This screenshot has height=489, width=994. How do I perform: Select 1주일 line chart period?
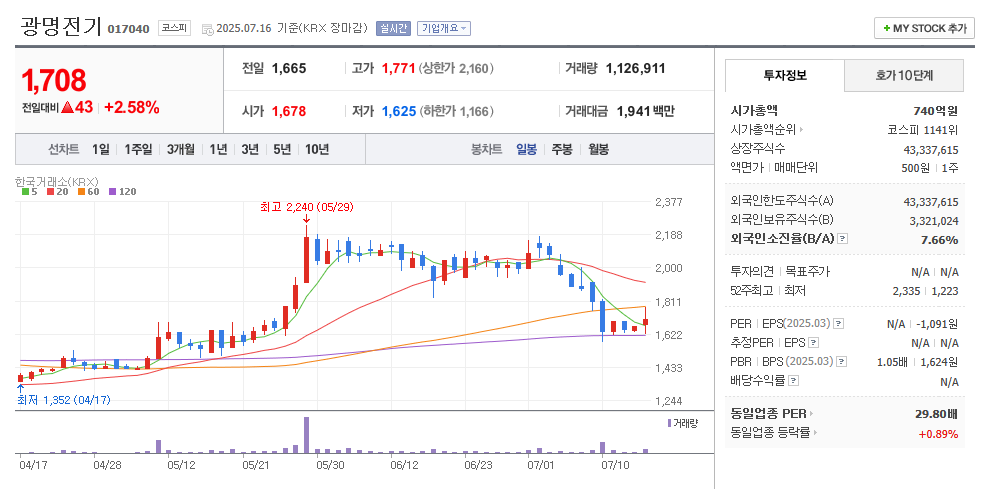point(138,150)
